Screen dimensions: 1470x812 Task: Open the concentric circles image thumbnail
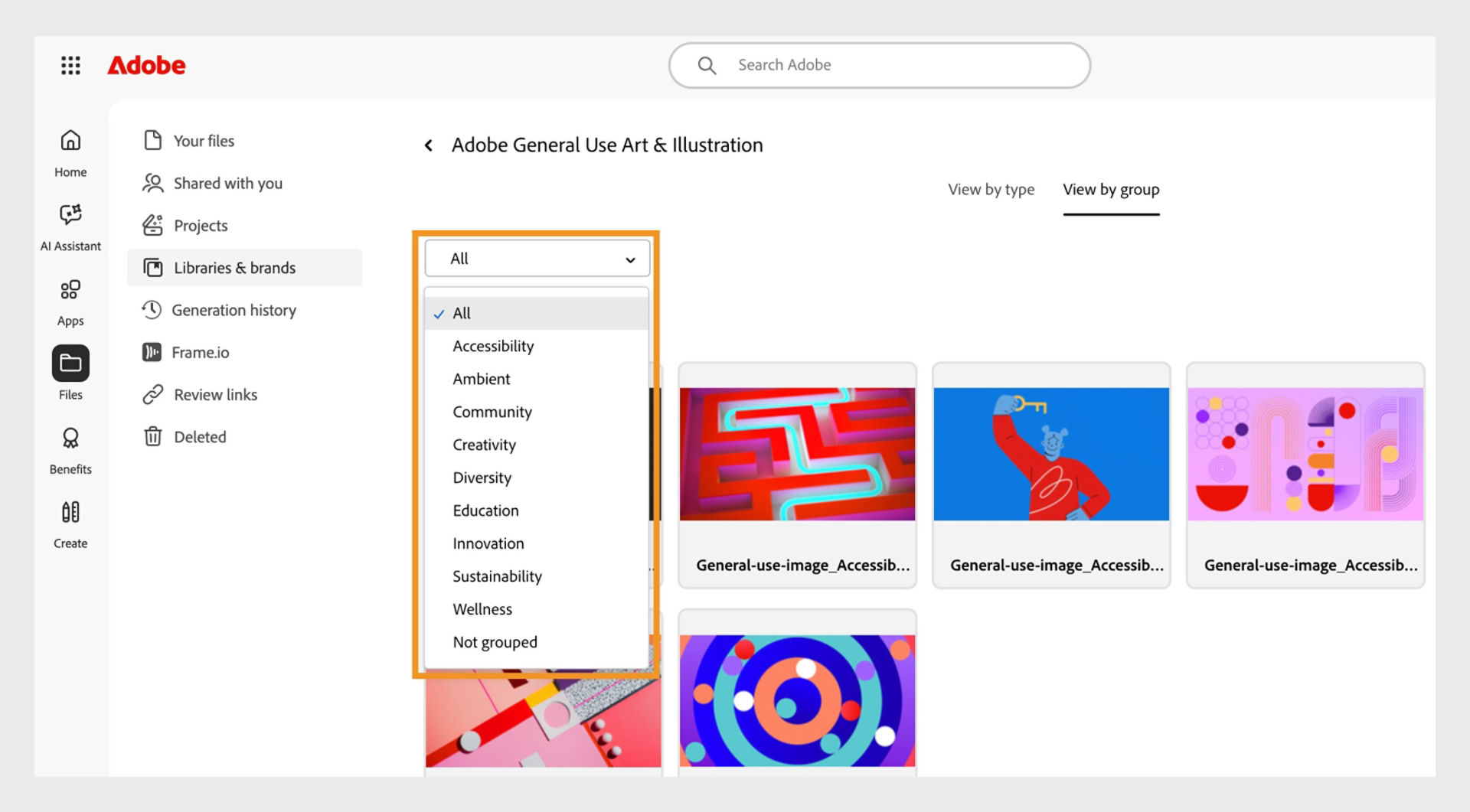797,700
